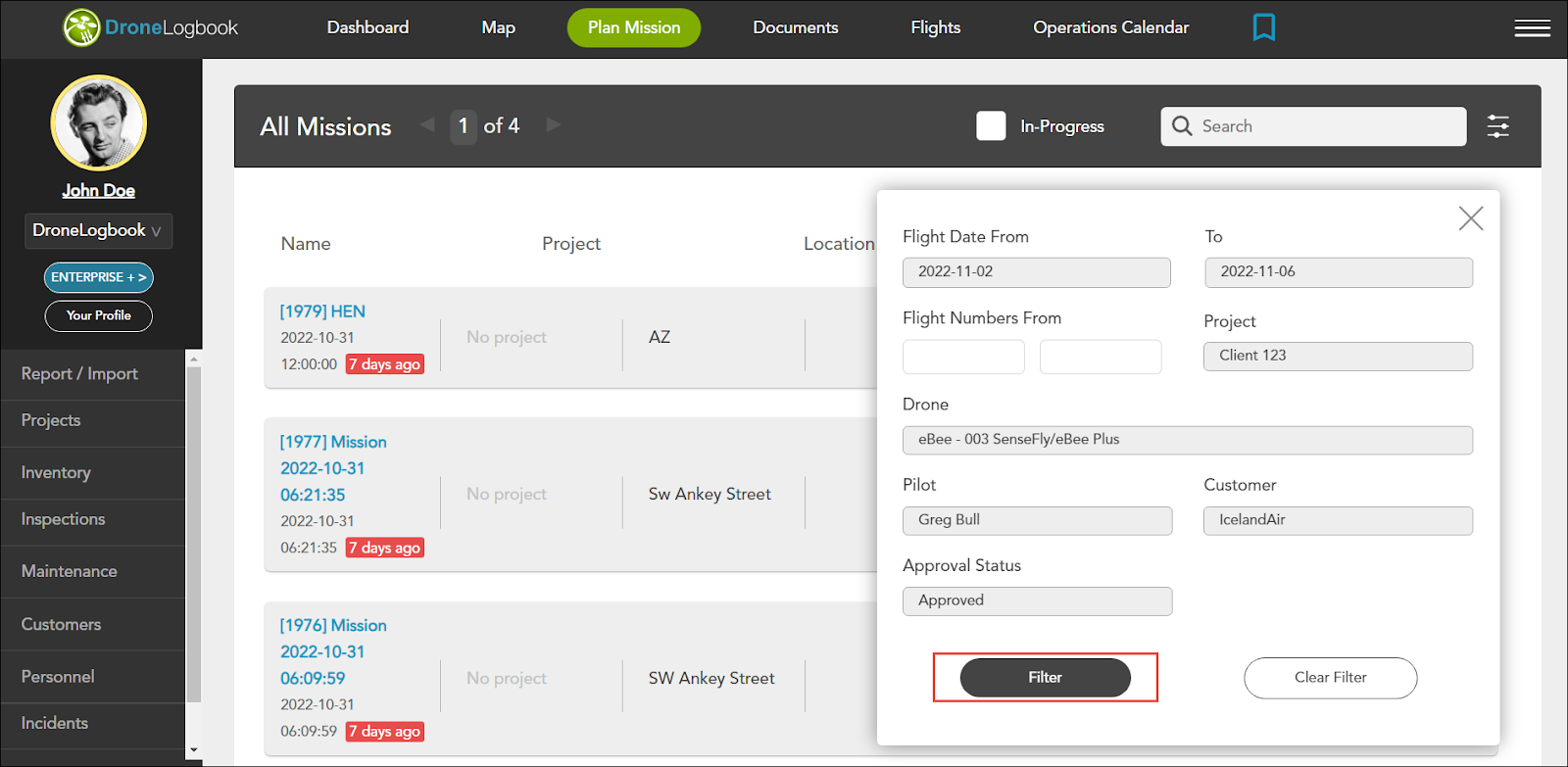Open the Operations Calendar tab

point(1111,27)
